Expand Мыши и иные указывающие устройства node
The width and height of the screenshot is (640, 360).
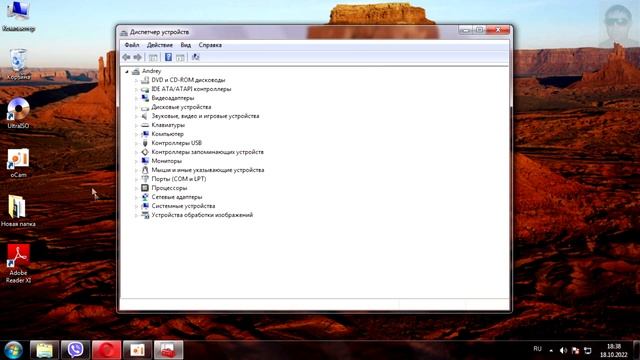136,170
